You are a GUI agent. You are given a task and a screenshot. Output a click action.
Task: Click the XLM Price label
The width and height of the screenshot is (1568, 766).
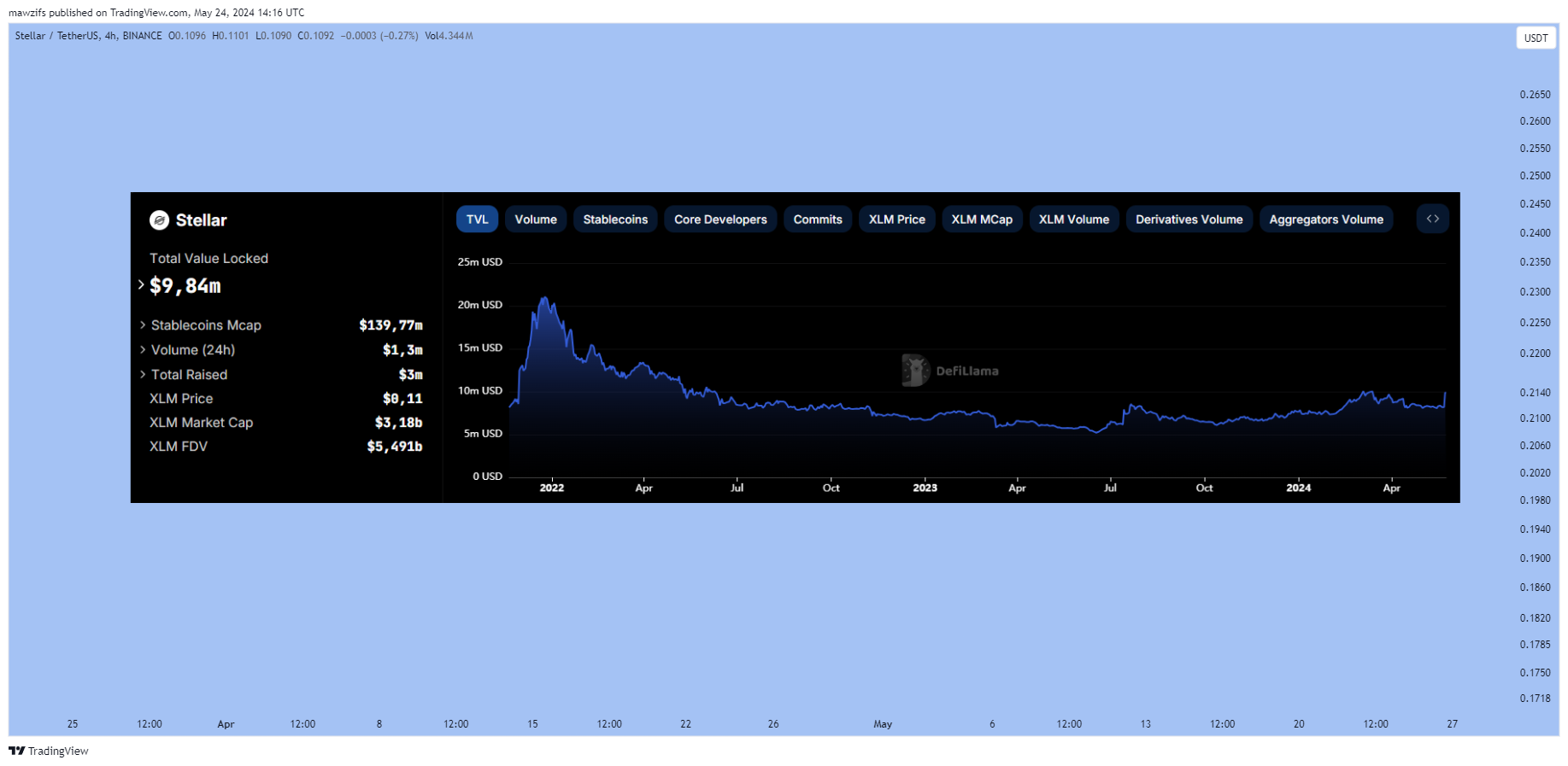181,399
